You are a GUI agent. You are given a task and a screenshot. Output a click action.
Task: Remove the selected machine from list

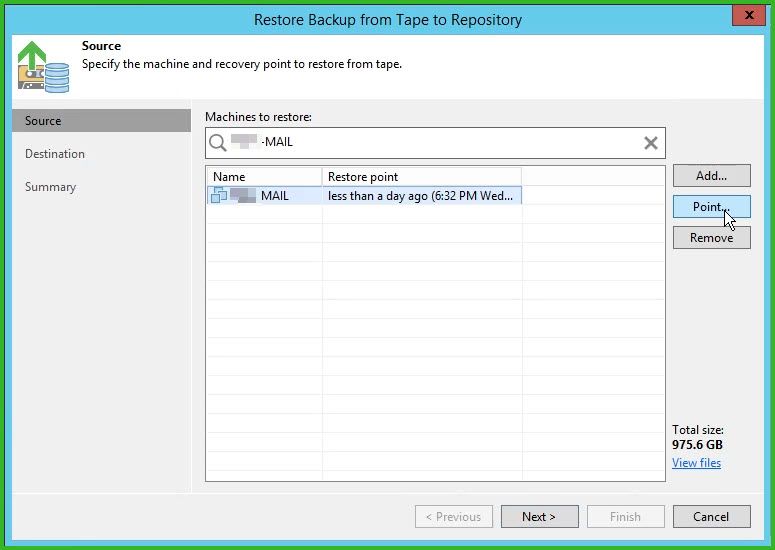(711, 238)
